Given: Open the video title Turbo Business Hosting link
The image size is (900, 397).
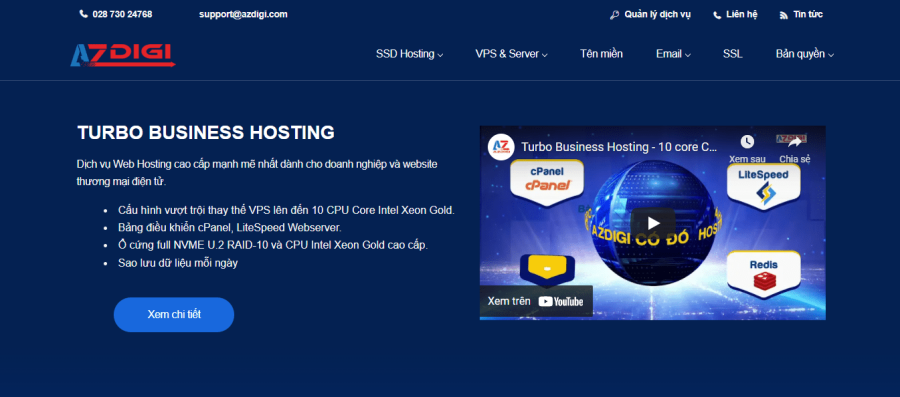Looking at the screenshot, I should tap(618, 147).
